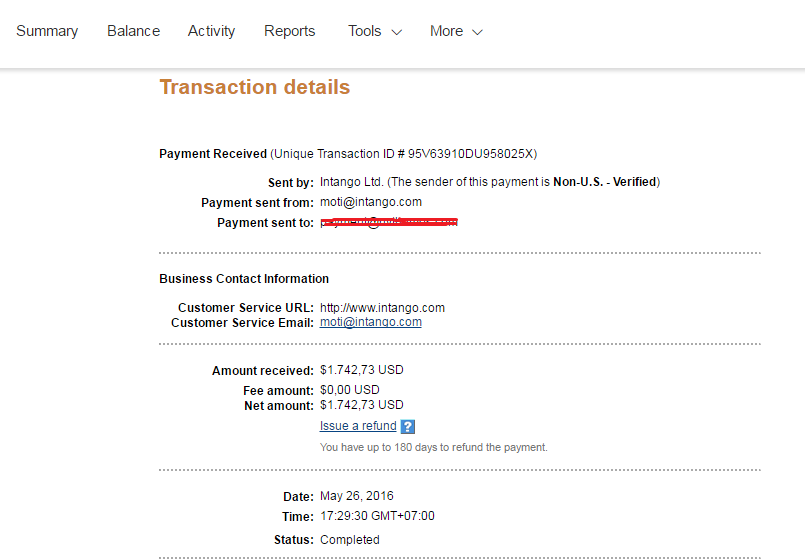Click the Payment sent from email address
Viewport: 805px width, 559px height.
tap(370, 202)
